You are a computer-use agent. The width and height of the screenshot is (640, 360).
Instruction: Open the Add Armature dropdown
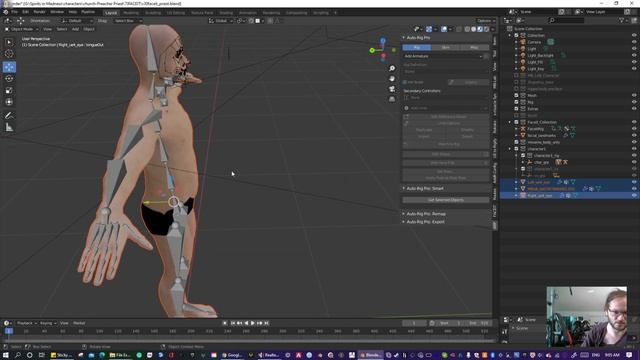click(x=443, y=56)
